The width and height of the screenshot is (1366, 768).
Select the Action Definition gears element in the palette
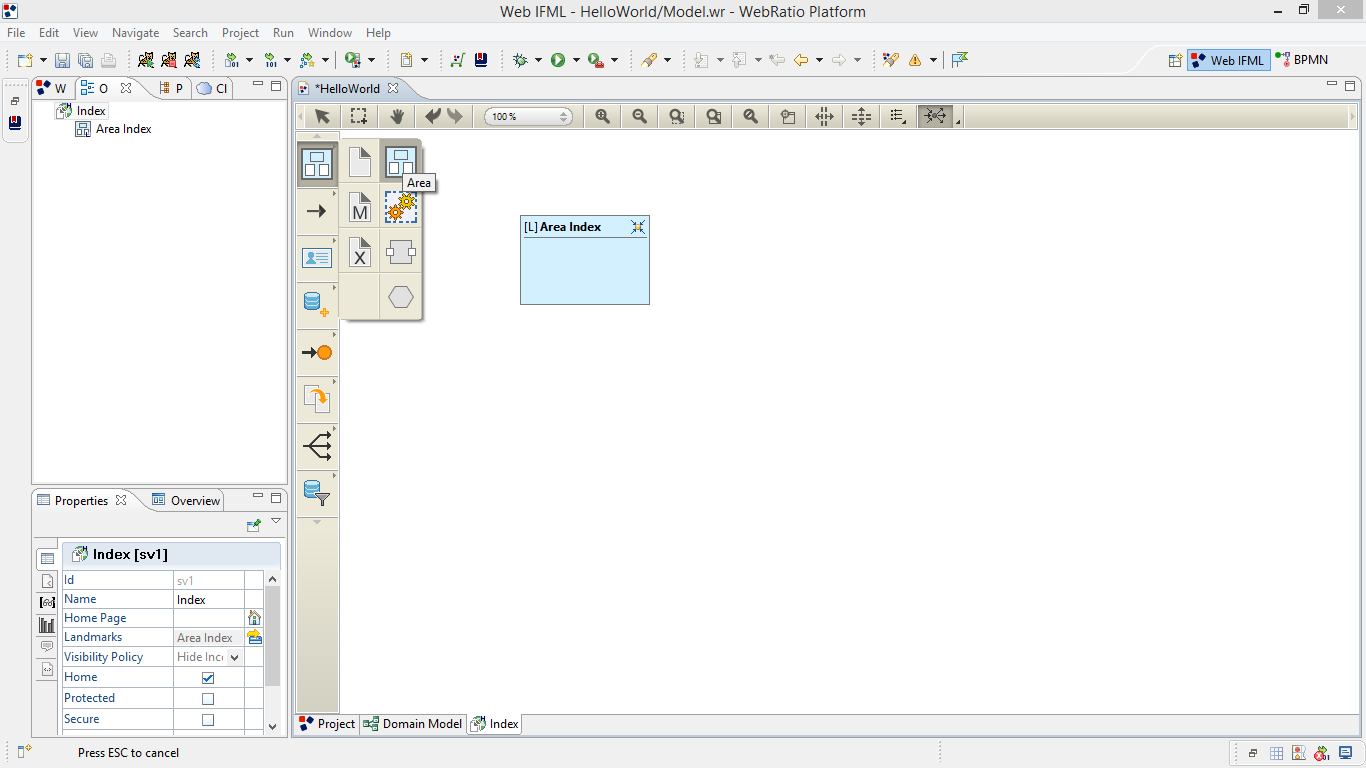[x=401, y=208]
